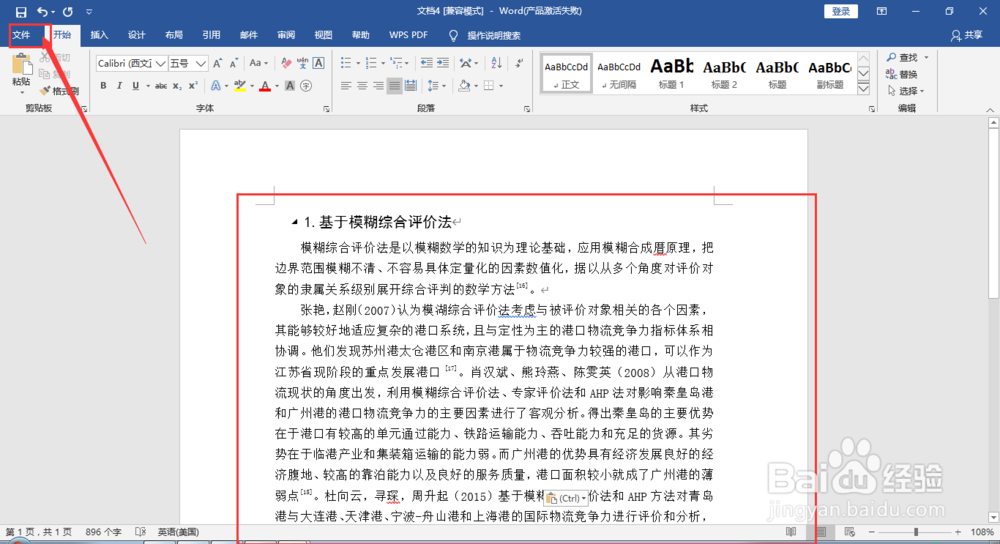
Task: Open the 引用 ribbon tab
Action: click(x=211, y=35)
